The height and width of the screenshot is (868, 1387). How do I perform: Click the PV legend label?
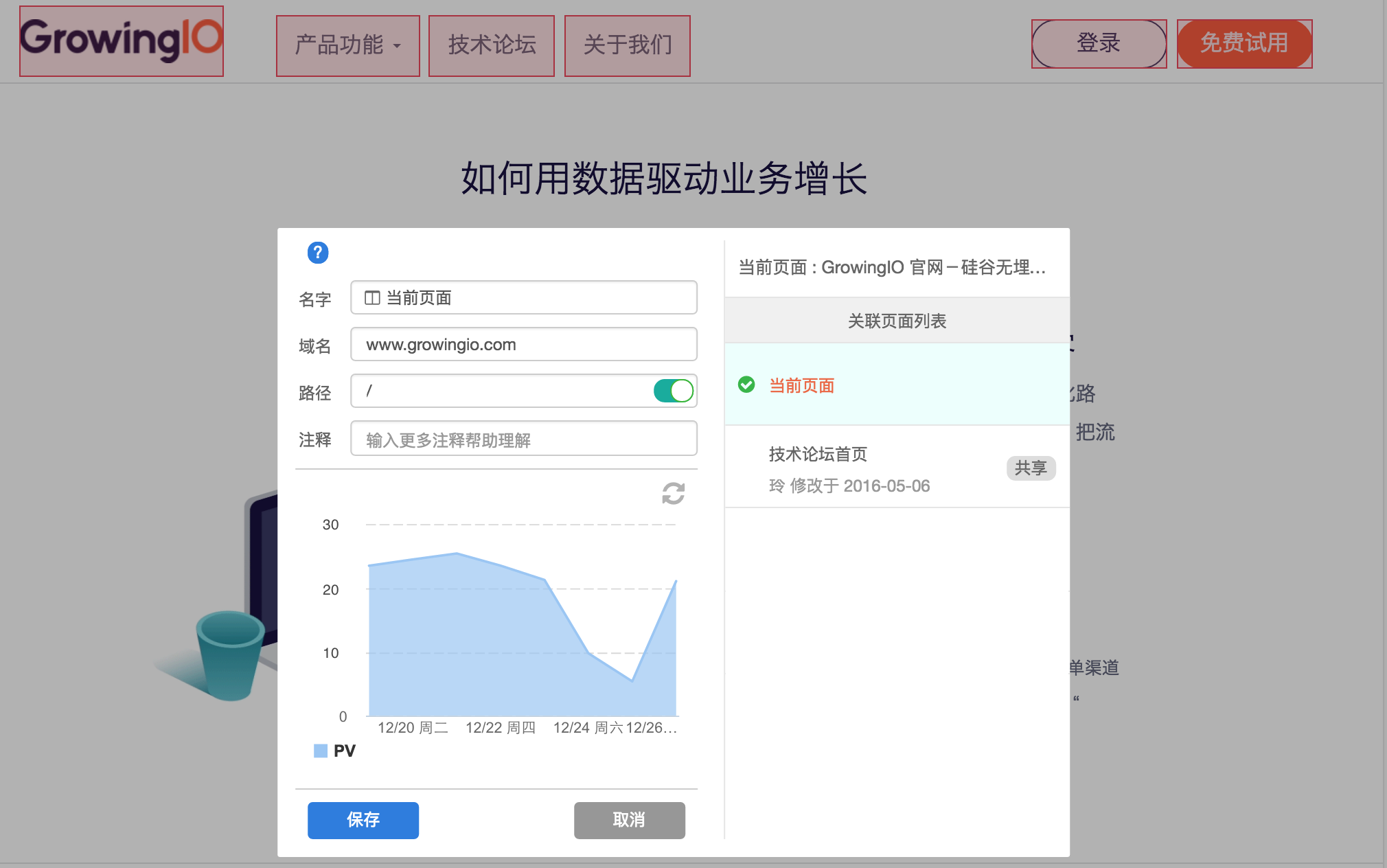point(345,751)
